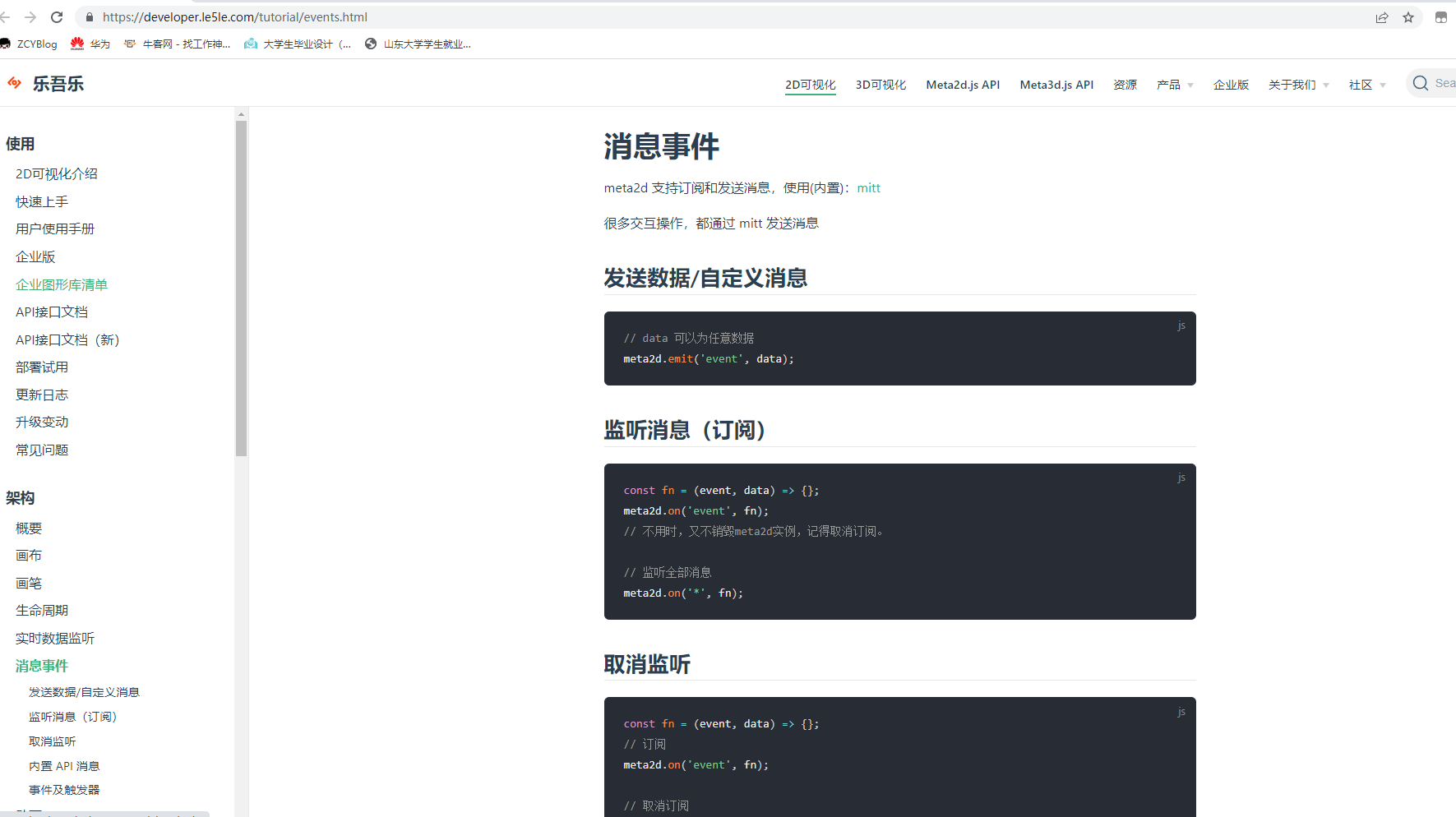Refresh the page with the reload icon
Viewport: 1456px width, 817px height.
click(56, 16)
